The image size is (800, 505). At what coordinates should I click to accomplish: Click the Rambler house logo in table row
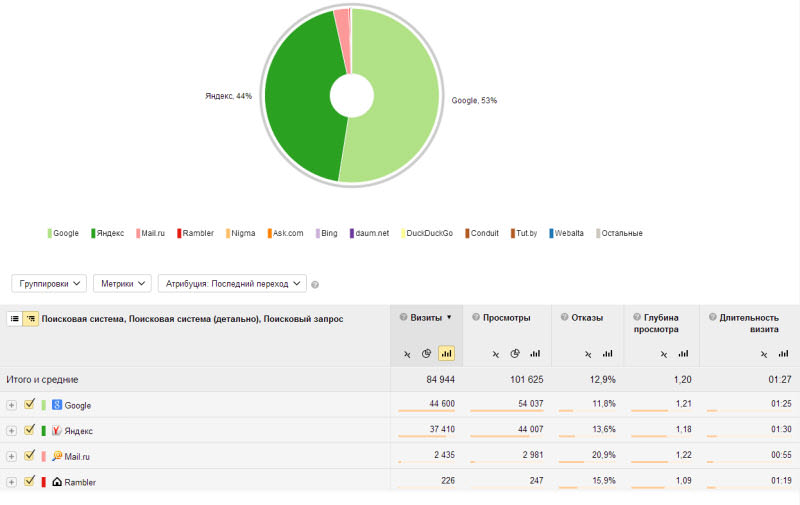point(57,482)
